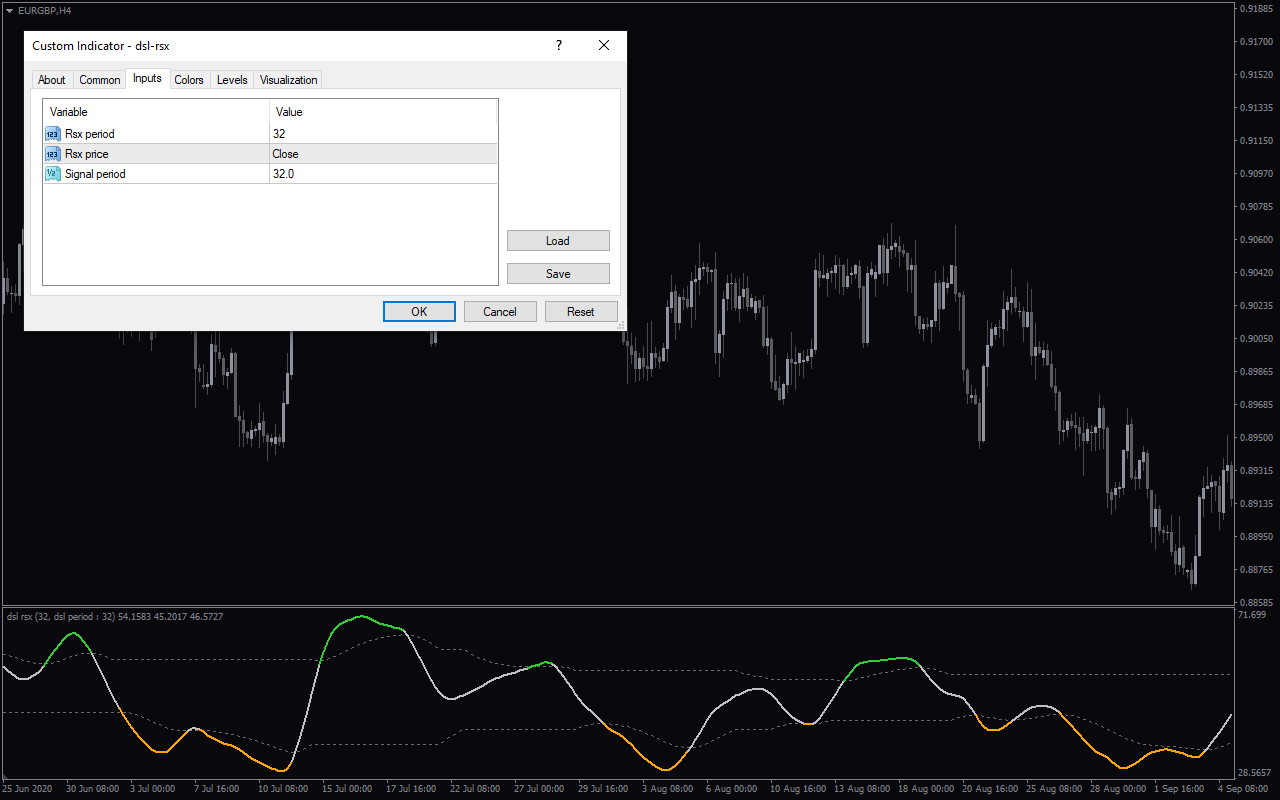Click the Value column header

pyautogui.click(x=383, y=112)
